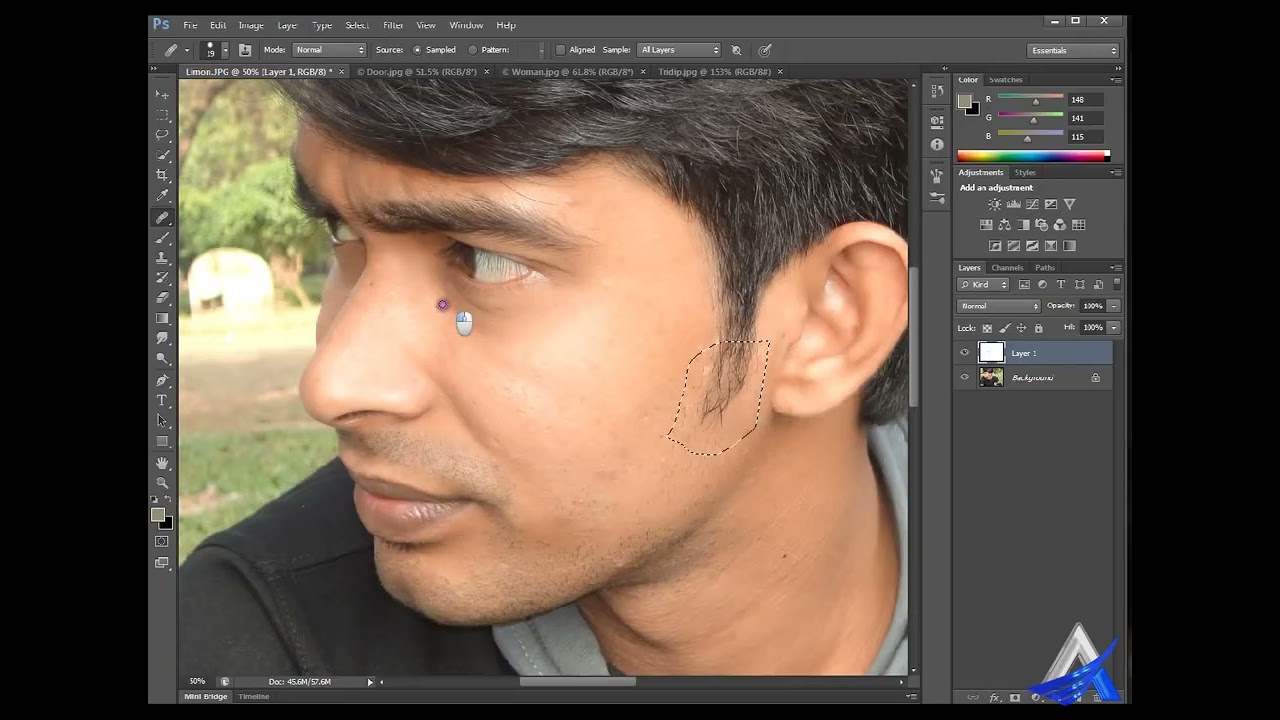1280x720 pixels.
Task: Select the Horizontal Type tool
Action: [x=162, y=400]
